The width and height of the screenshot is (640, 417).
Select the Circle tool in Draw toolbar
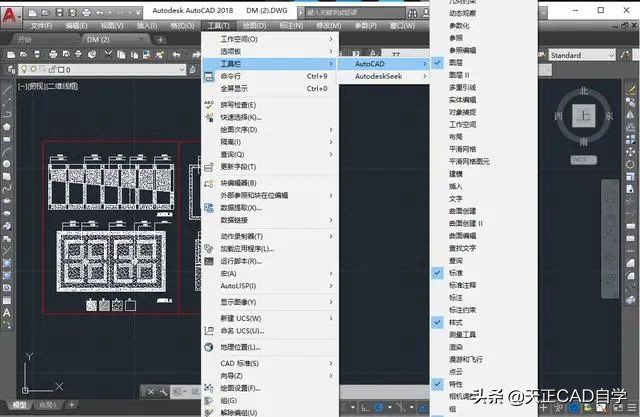(7, 164)
